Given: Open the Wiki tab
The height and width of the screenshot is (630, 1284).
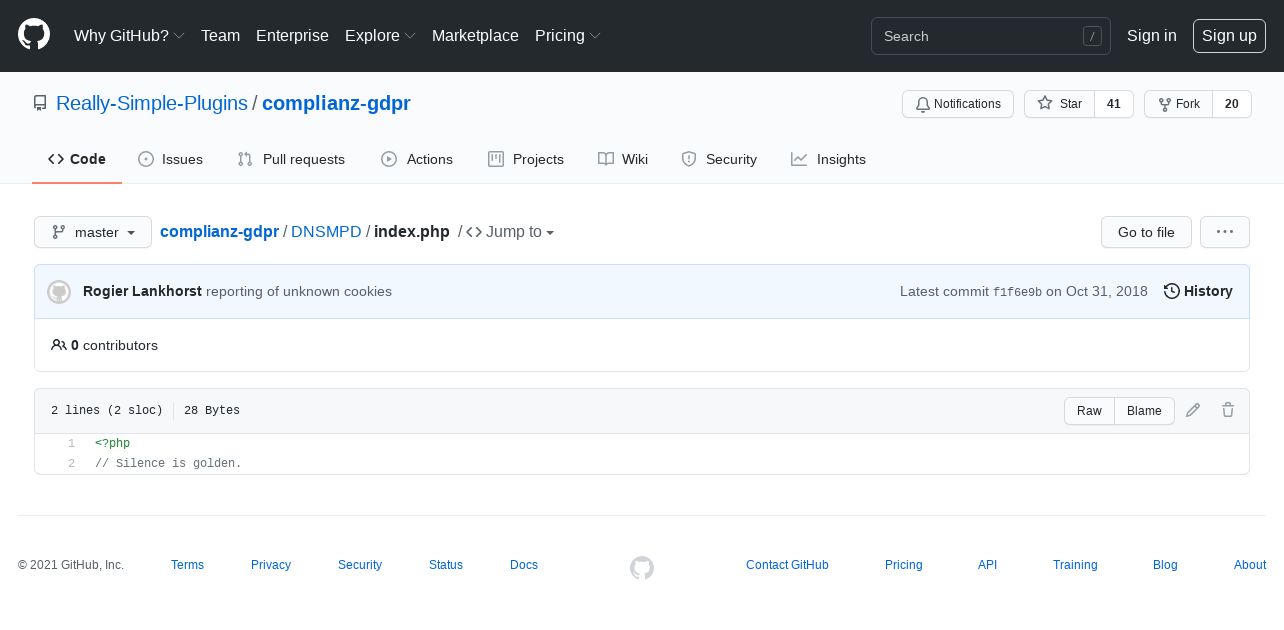Looking at the screenshot, I should pyautogui.click(x=623, y=159).
